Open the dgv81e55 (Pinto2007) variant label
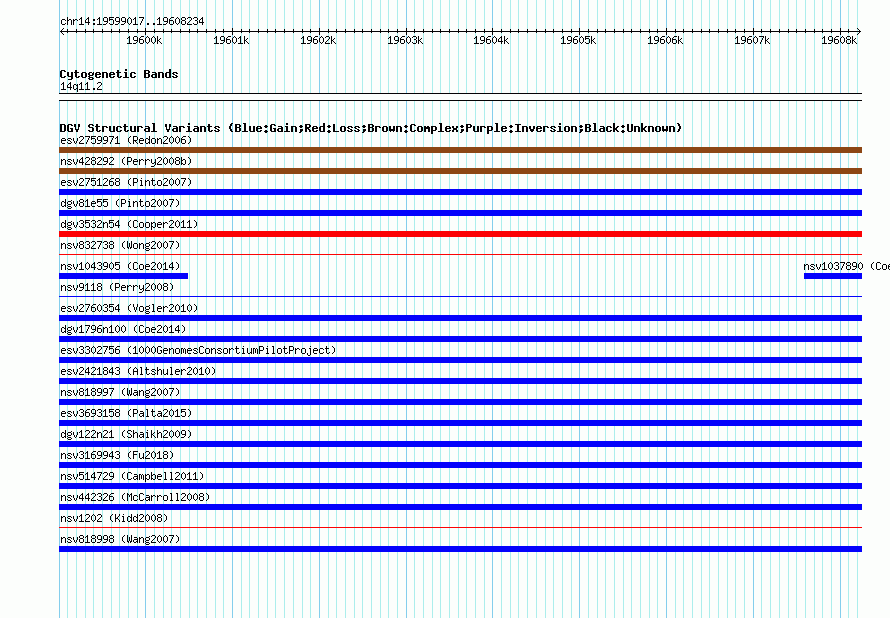 click(x=120, y=203)
